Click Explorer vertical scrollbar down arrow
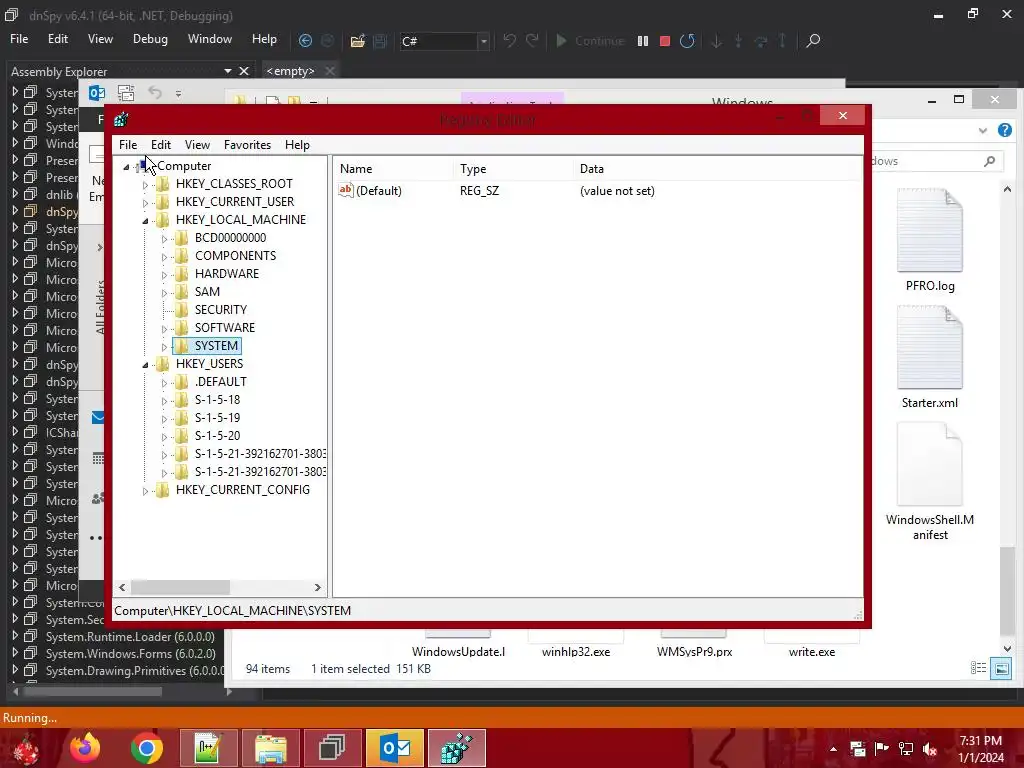Viewport: 1024px width, 768px height. [x=1006, y=648]
